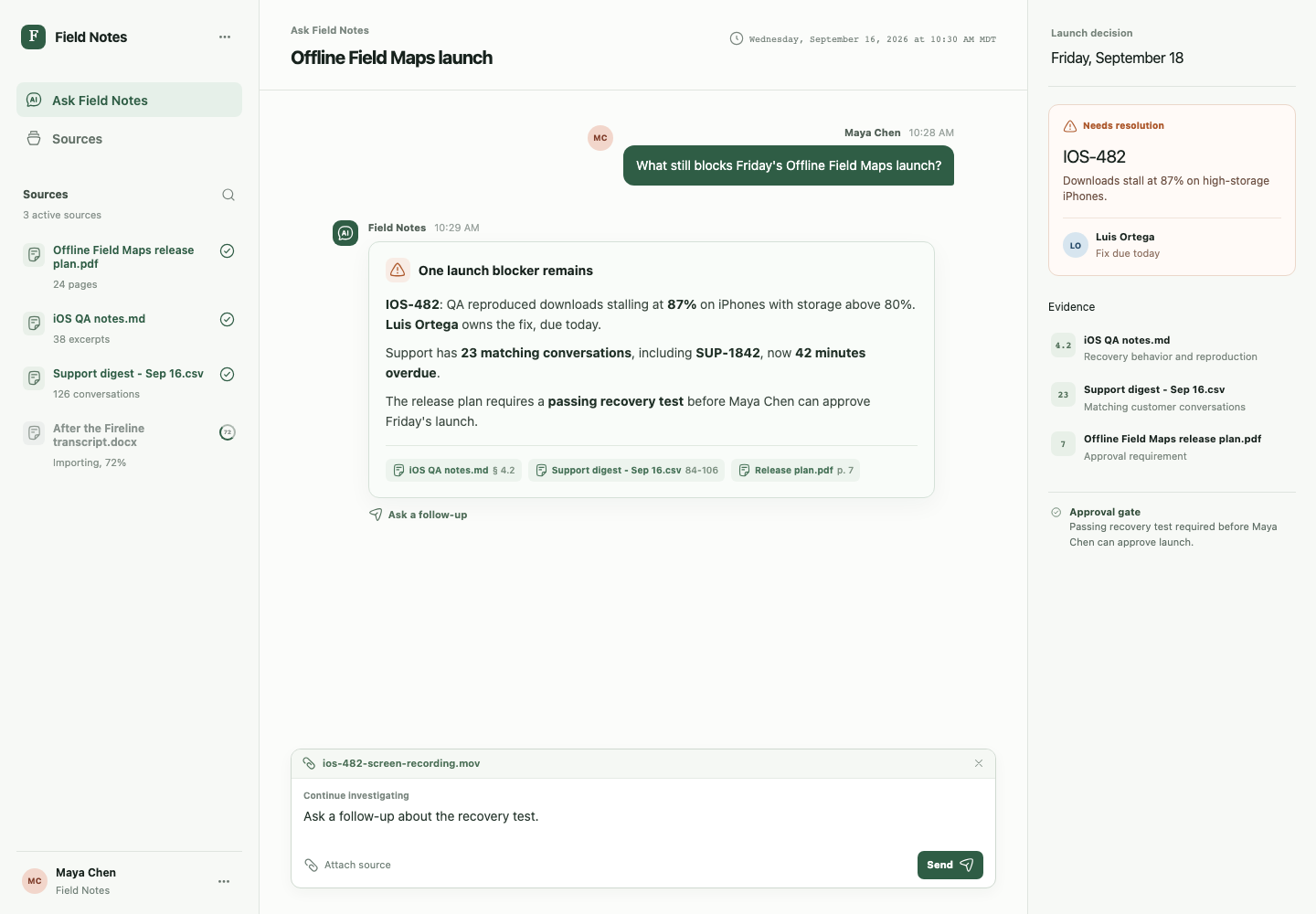Click Maya Chen's avatar in the sidebar footer
1316x914 pixels.
coord(35,881)
